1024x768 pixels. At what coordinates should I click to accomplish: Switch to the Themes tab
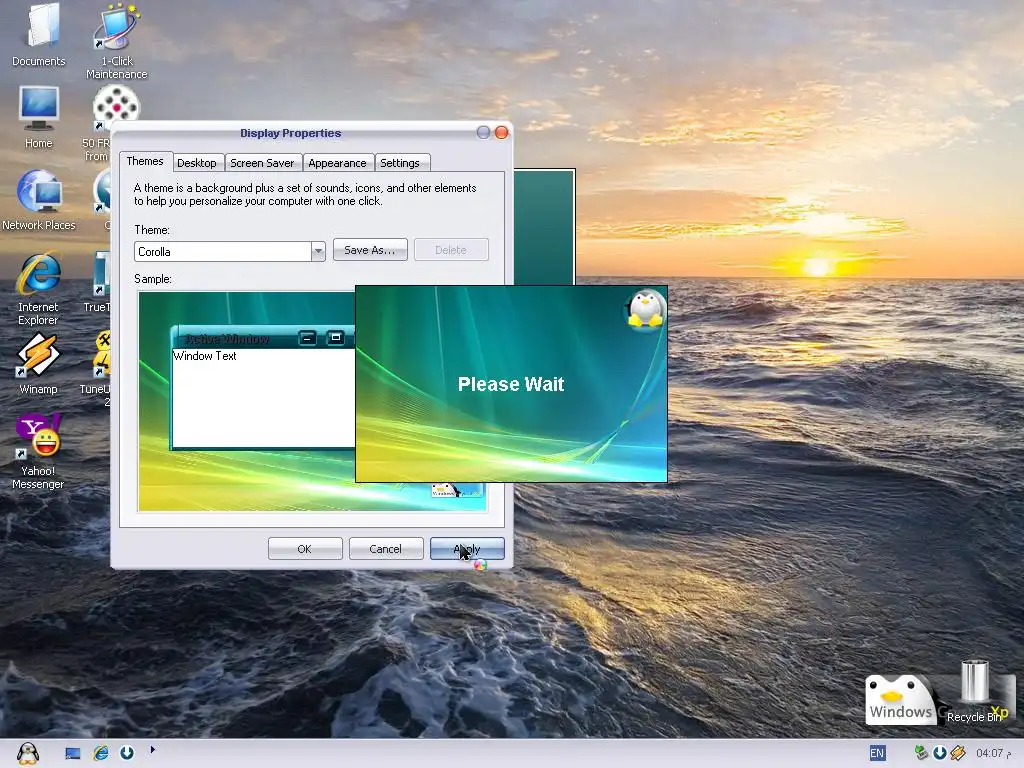[145, 161]
